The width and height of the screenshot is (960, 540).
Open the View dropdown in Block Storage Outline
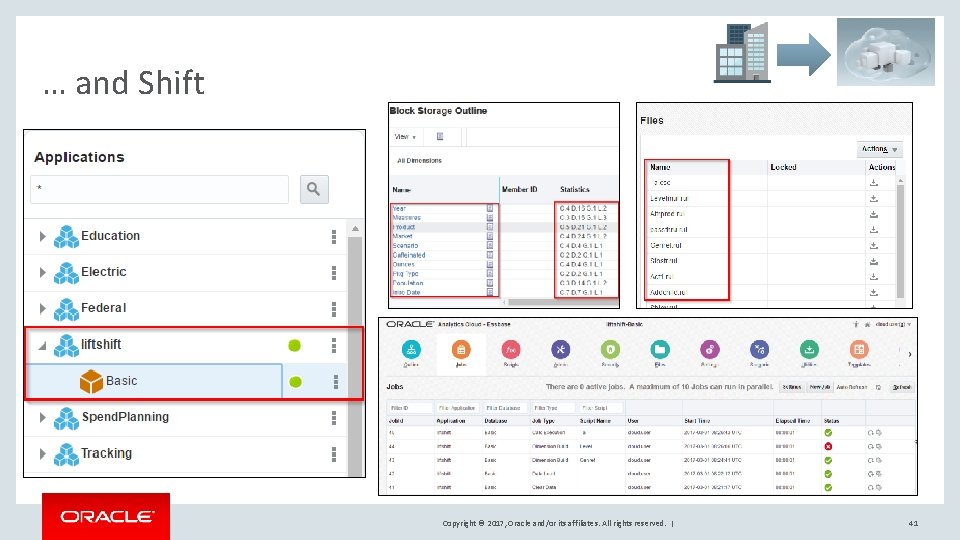(x=405, y=137)
